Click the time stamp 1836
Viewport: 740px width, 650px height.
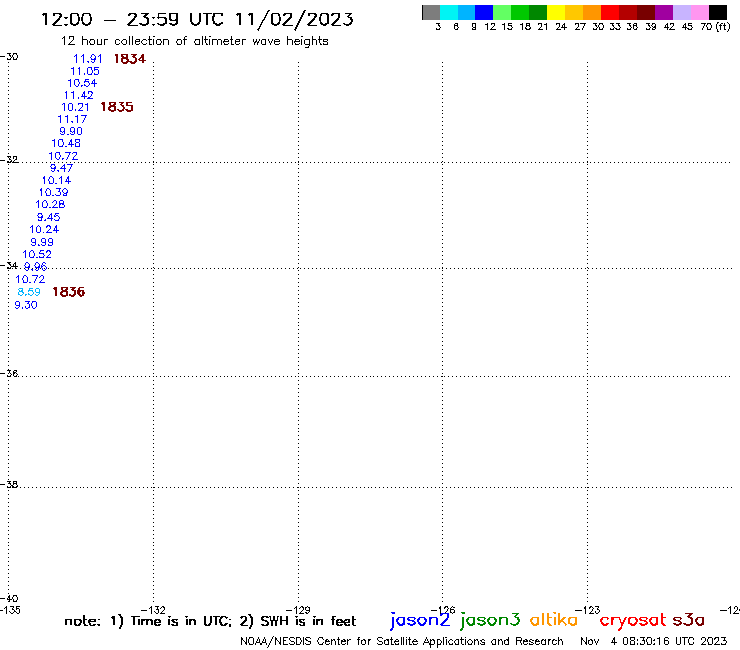coord(69,292)
